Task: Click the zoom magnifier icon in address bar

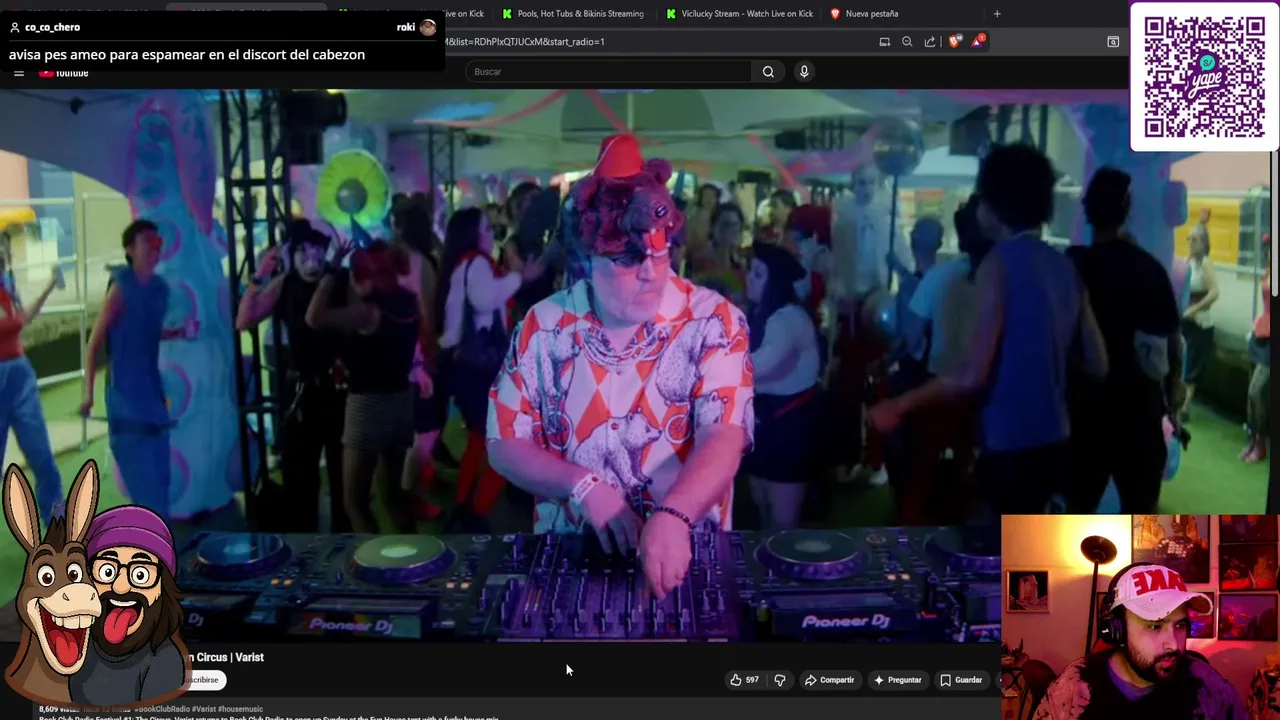Action: point(907,42)
